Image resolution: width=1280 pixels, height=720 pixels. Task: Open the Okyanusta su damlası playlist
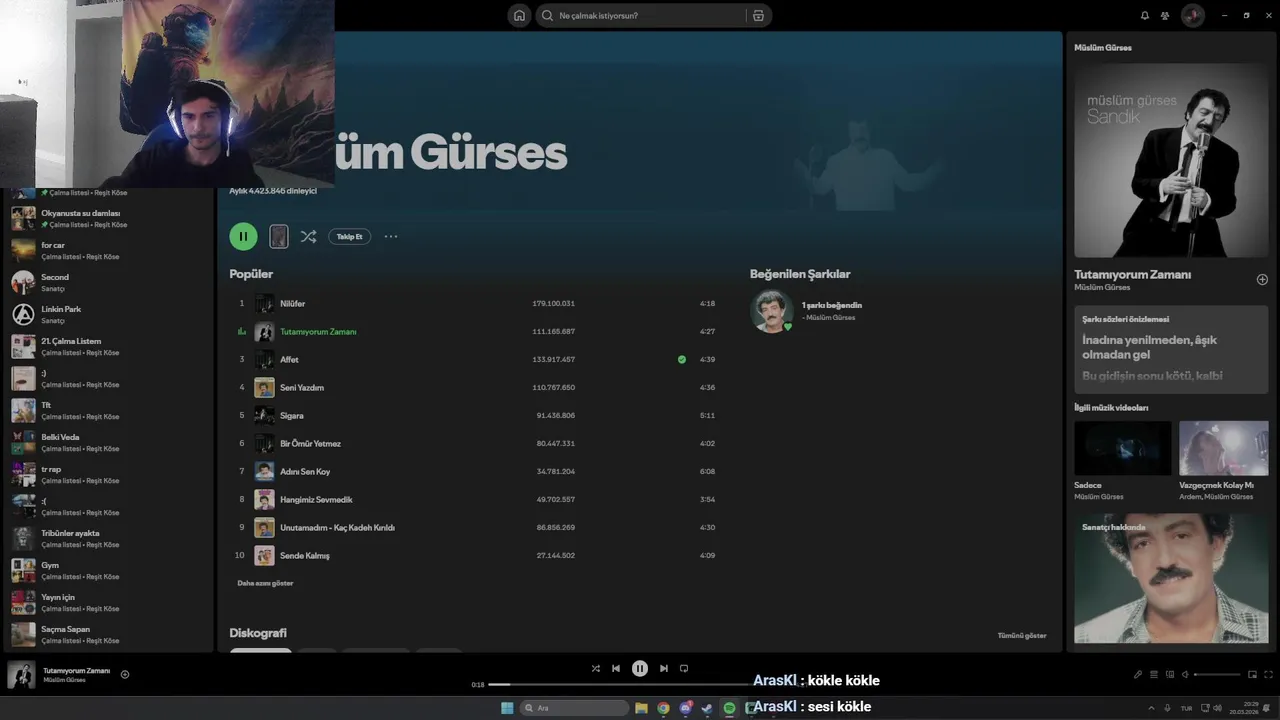[x=110, y=218]
